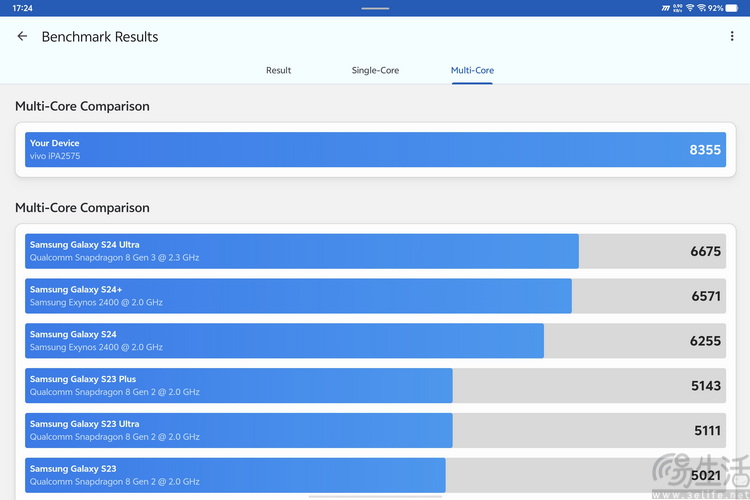Select the Samsung Galaxy S23 Ultra entry
This screenshot has width=750, height=500.
[375, 431]
